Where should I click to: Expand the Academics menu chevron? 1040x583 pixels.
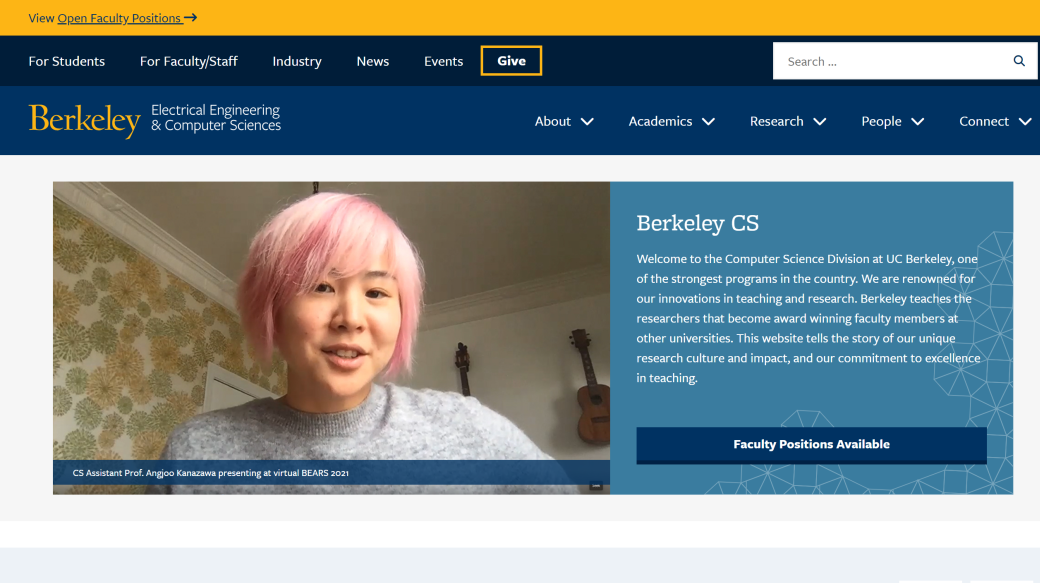[708, 121]
